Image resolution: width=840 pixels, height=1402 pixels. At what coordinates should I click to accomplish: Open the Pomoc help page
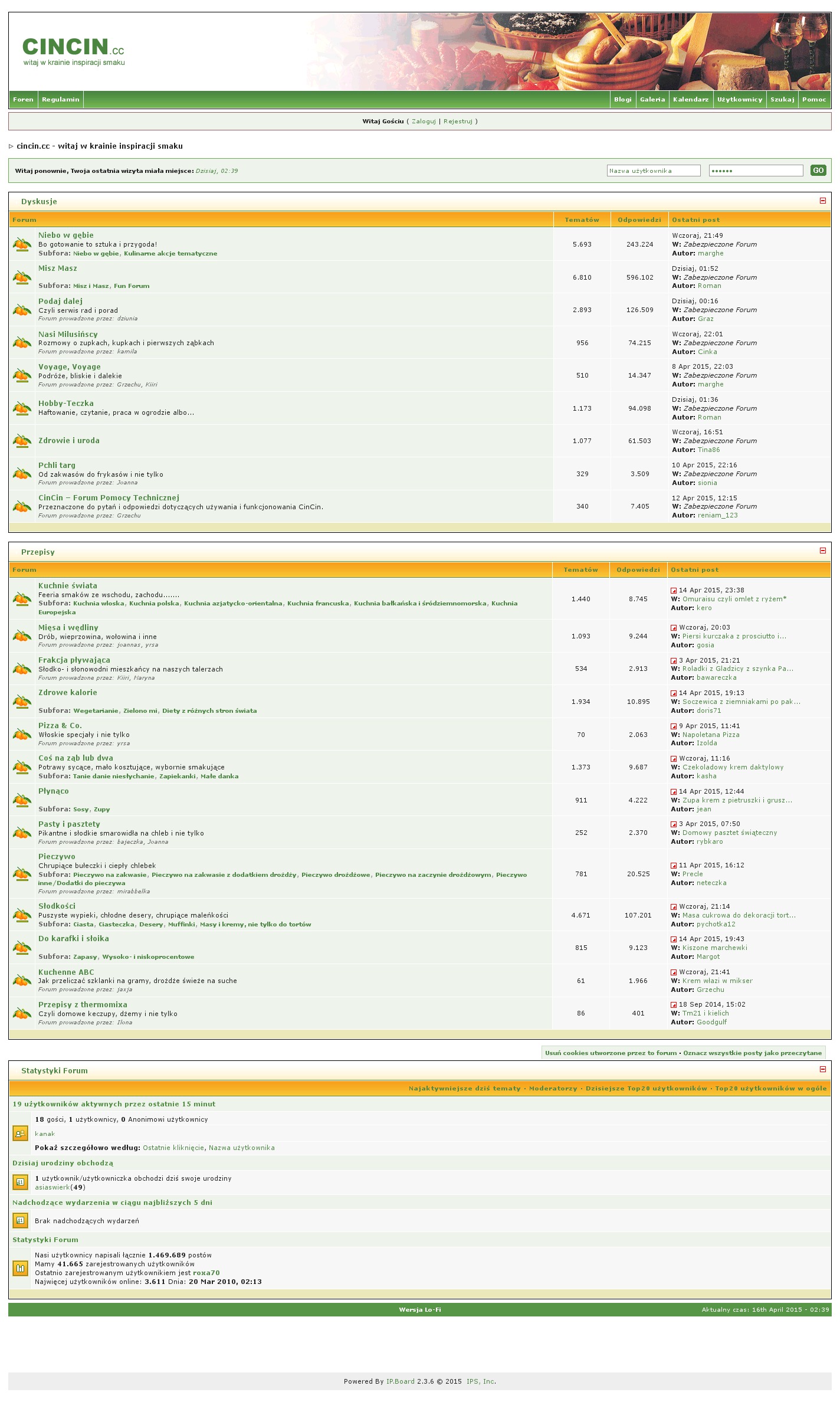tap(814, 99)
